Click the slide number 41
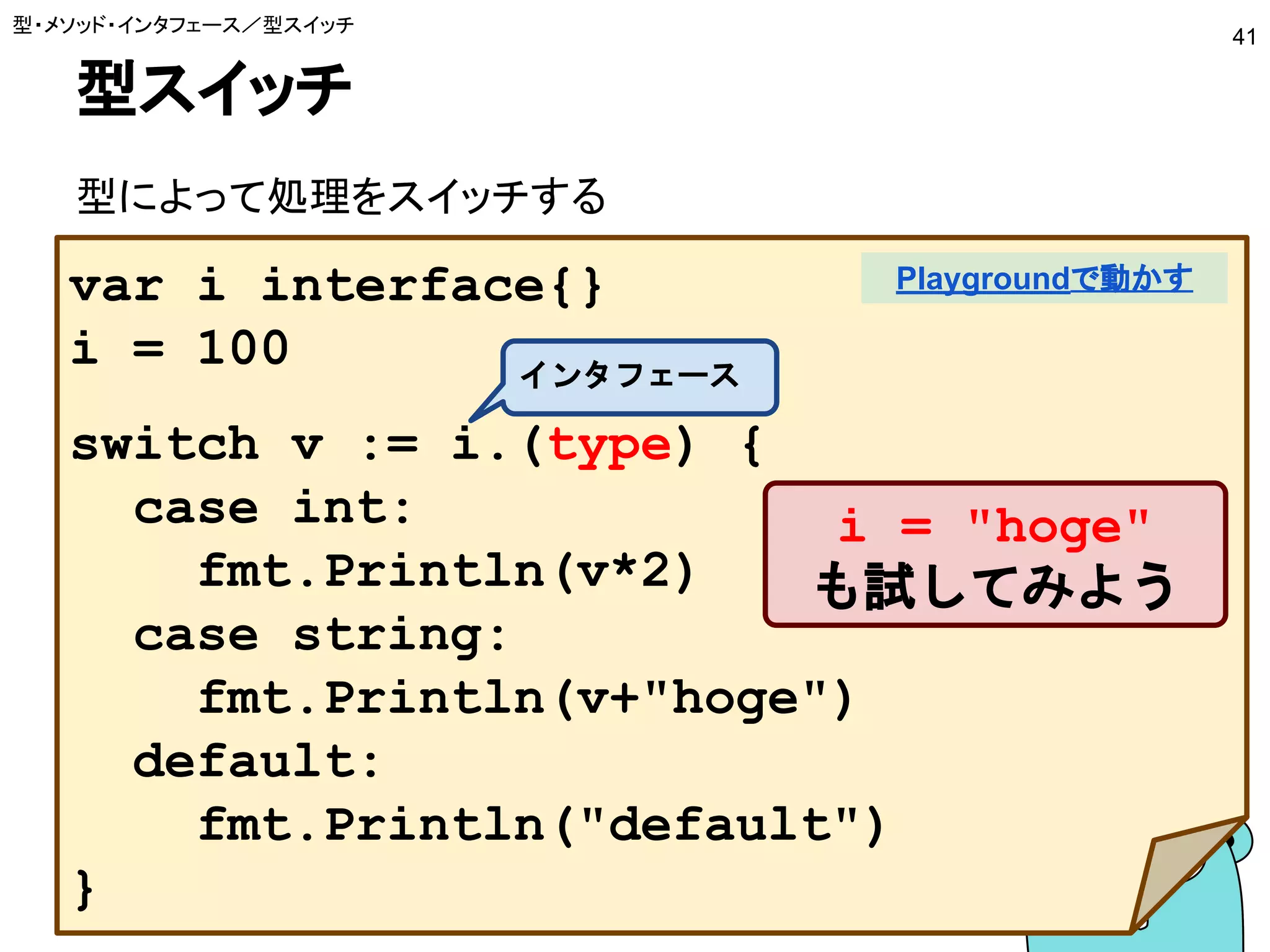The width and height of the screenshot is (1270, 952). click(x=1244, y=37)
